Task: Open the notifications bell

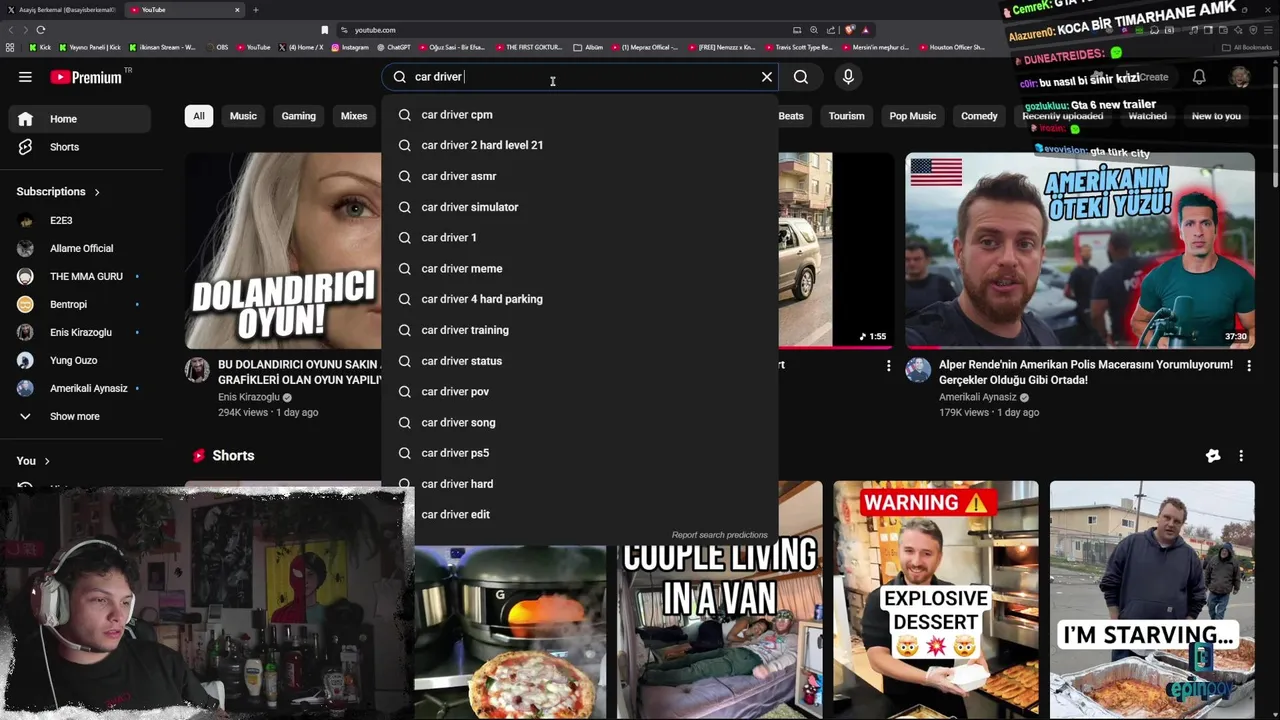Action: click(x=1199, y=77)
